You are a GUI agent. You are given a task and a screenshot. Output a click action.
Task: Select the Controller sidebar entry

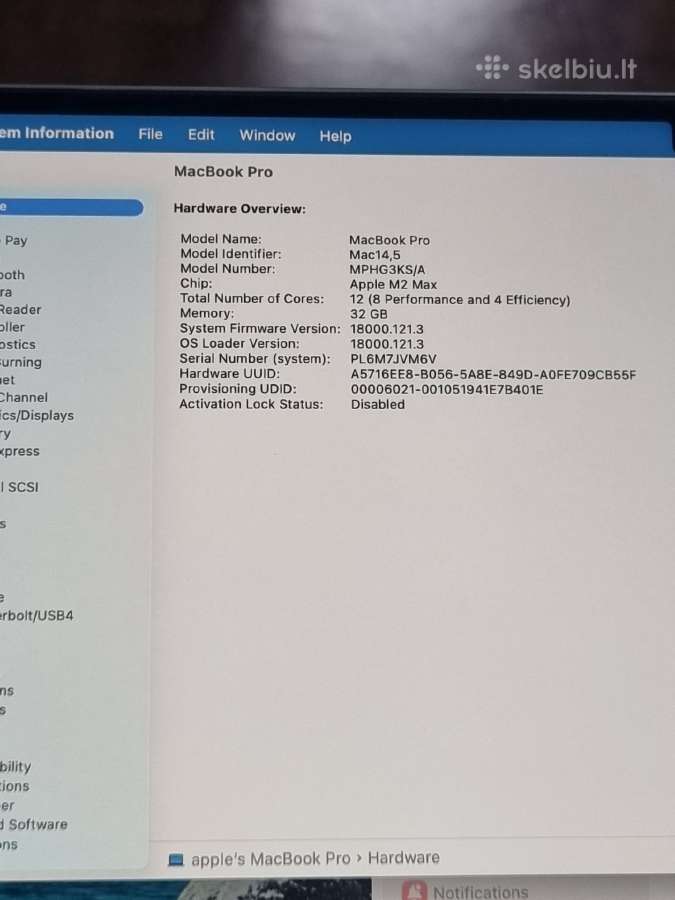pyautogui.click(x=12, y=327)
